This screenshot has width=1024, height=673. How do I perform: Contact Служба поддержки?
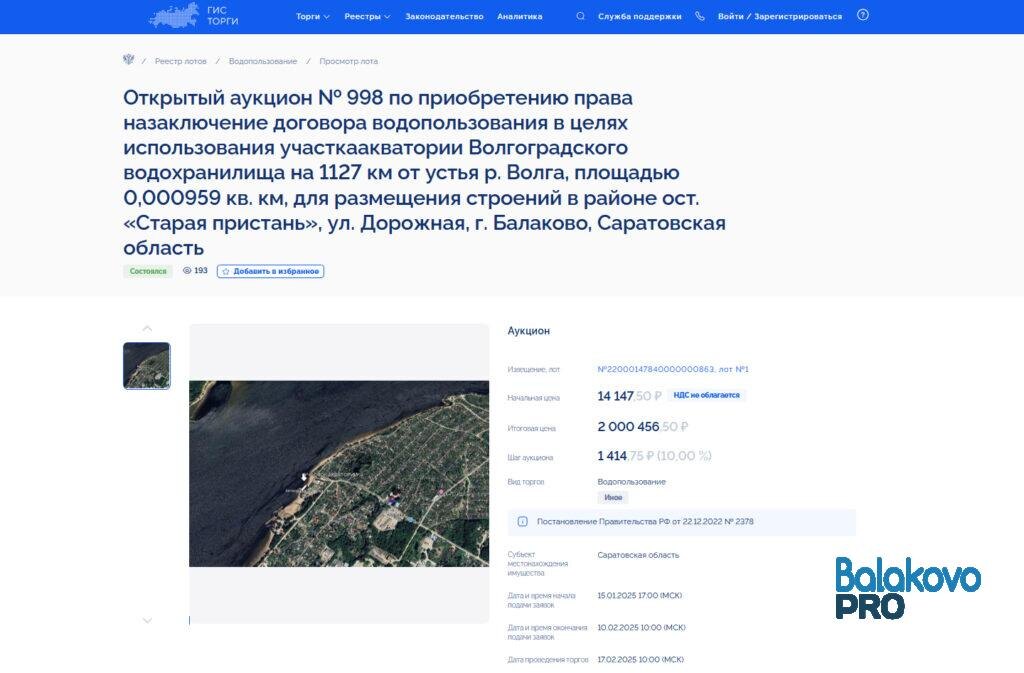[640, 15]
